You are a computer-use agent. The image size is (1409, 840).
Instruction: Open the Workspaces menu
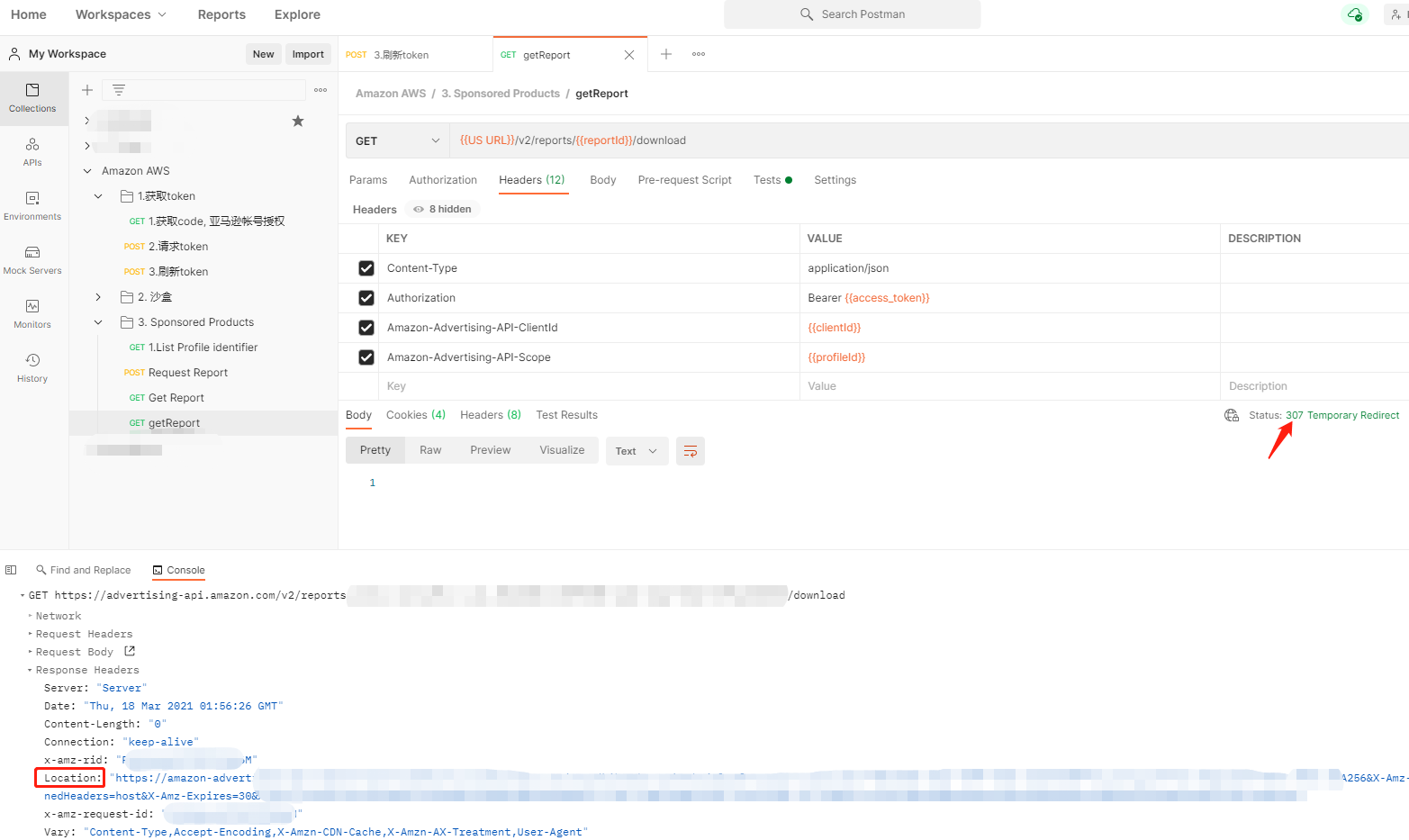click(x=121, y=14)
